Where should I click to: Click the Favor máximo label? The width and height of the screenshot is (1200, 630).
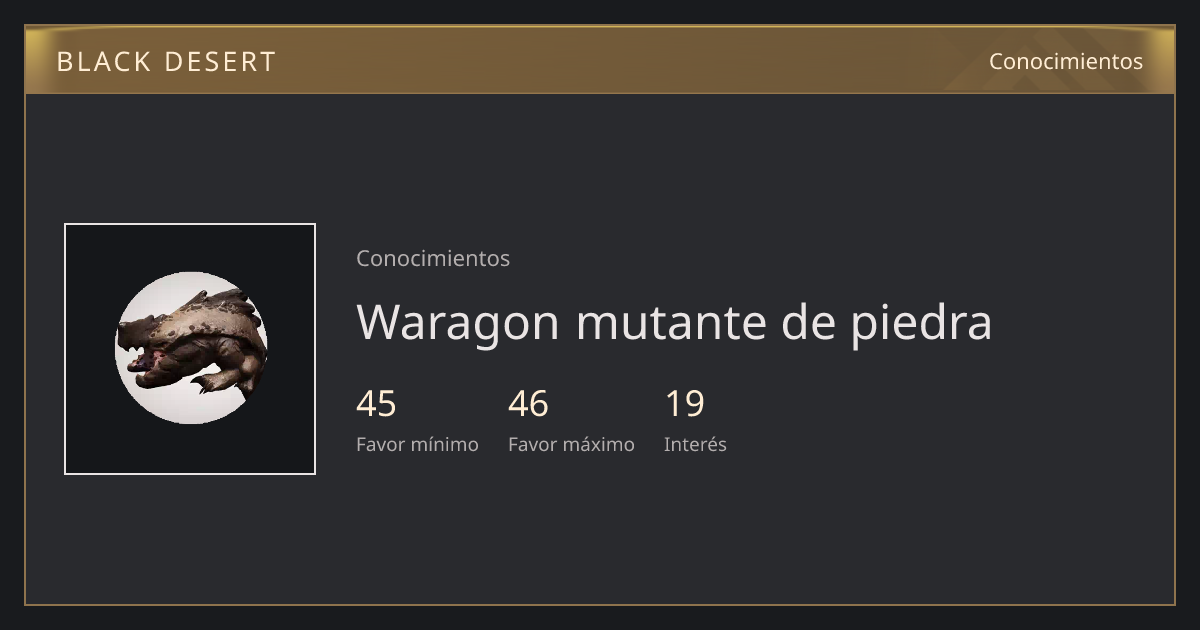click(x=571, y=444)
